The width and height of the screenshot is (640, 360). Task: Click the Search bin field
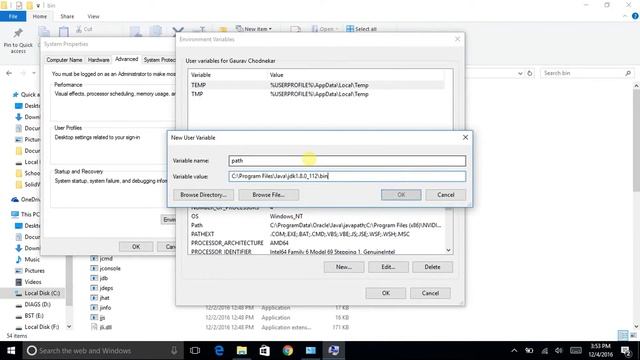[x=587, y=73]
